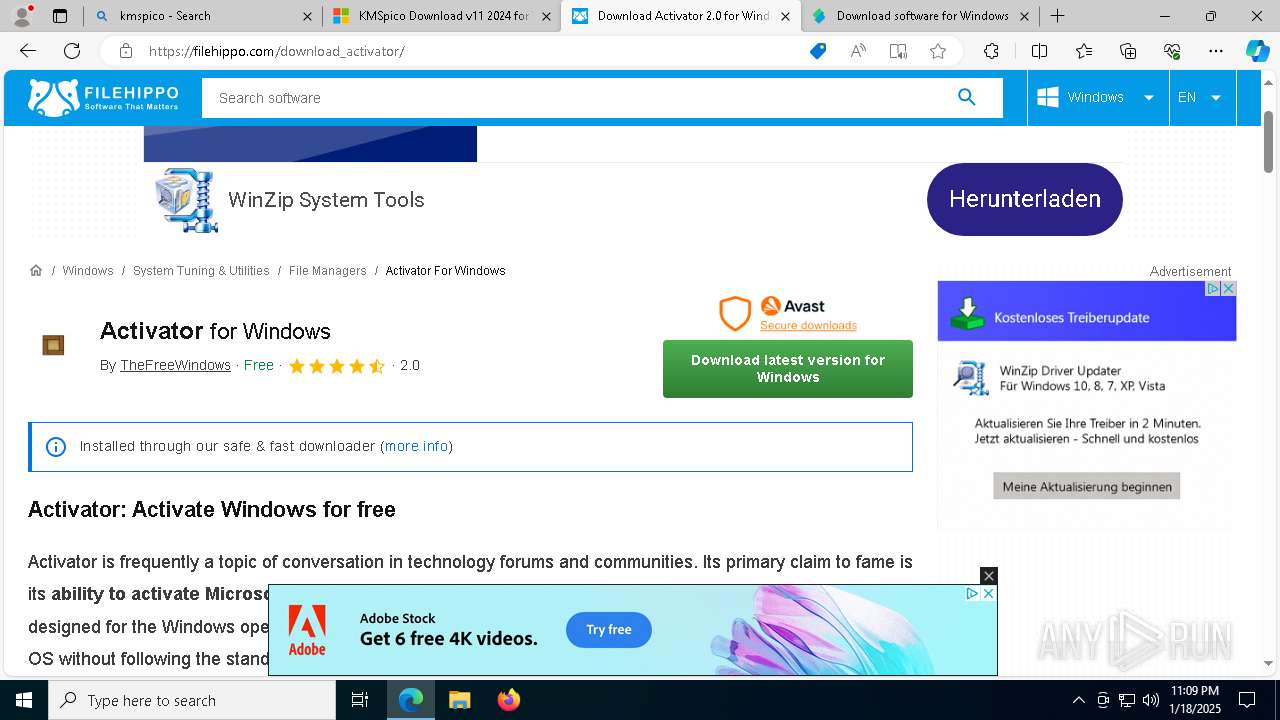Screen dimensions: 1280x720
Task: Open Task View on taskbar
Action: [360, 700]
